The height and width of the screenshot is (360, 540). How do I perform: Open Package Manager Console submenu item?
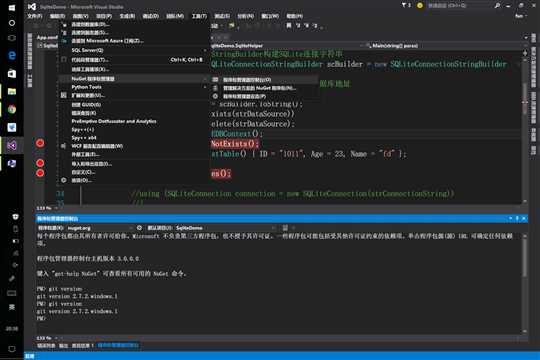coord(264,80)
